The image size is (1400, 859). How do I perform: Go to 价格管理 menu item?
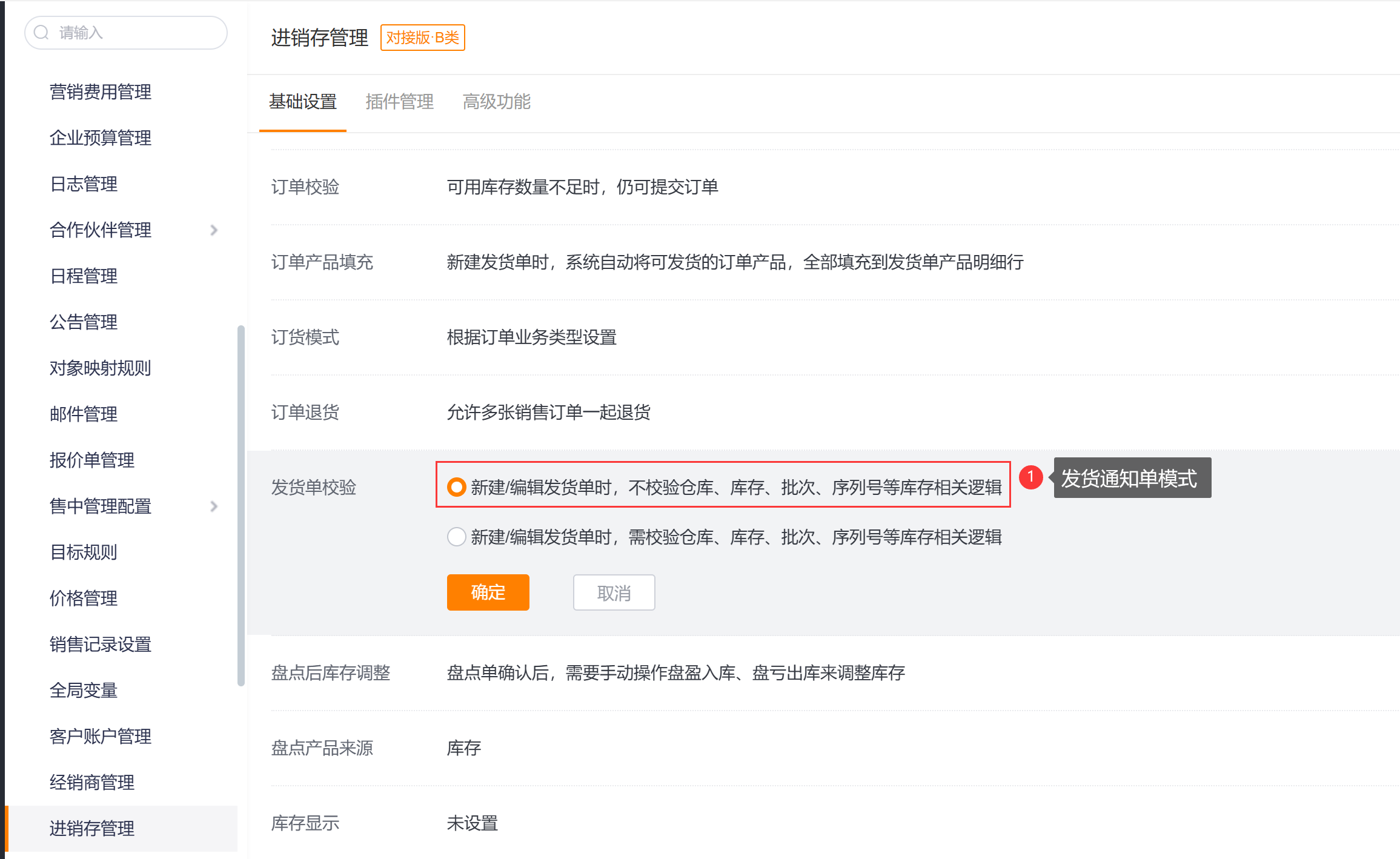(84, 599)
